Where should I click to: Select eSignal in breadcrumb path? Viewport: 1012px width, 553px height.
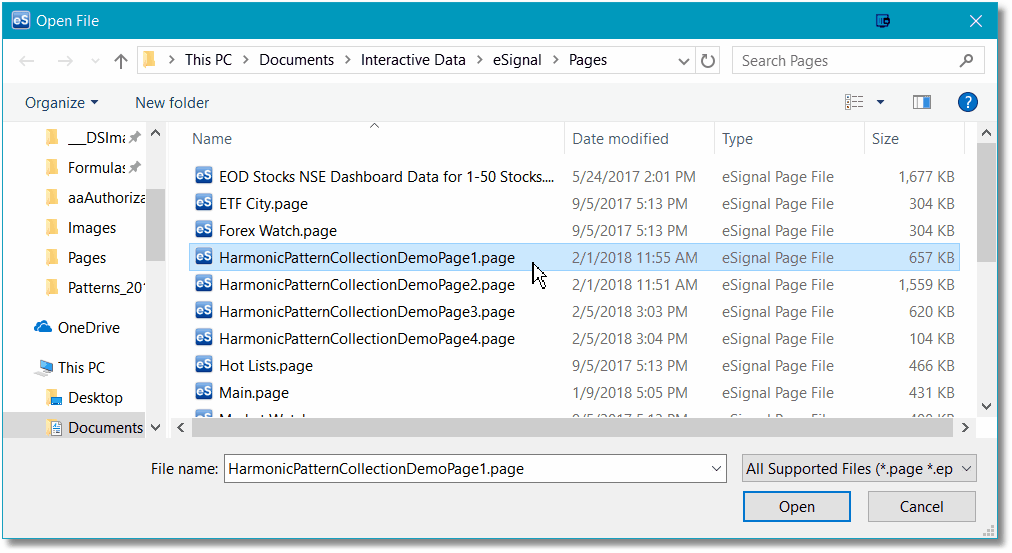tap(517, 60)
